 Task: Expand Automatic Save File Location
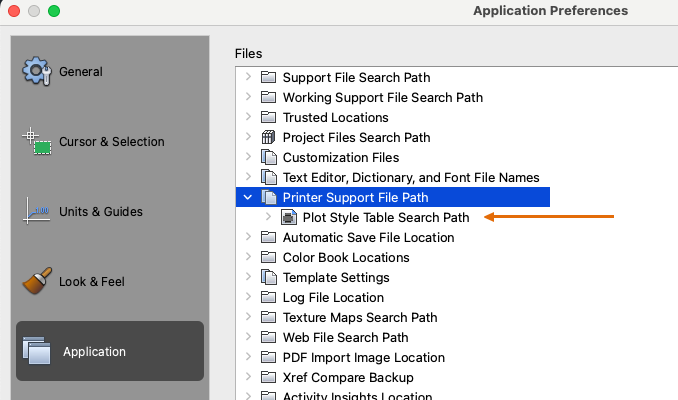[248, 237]
